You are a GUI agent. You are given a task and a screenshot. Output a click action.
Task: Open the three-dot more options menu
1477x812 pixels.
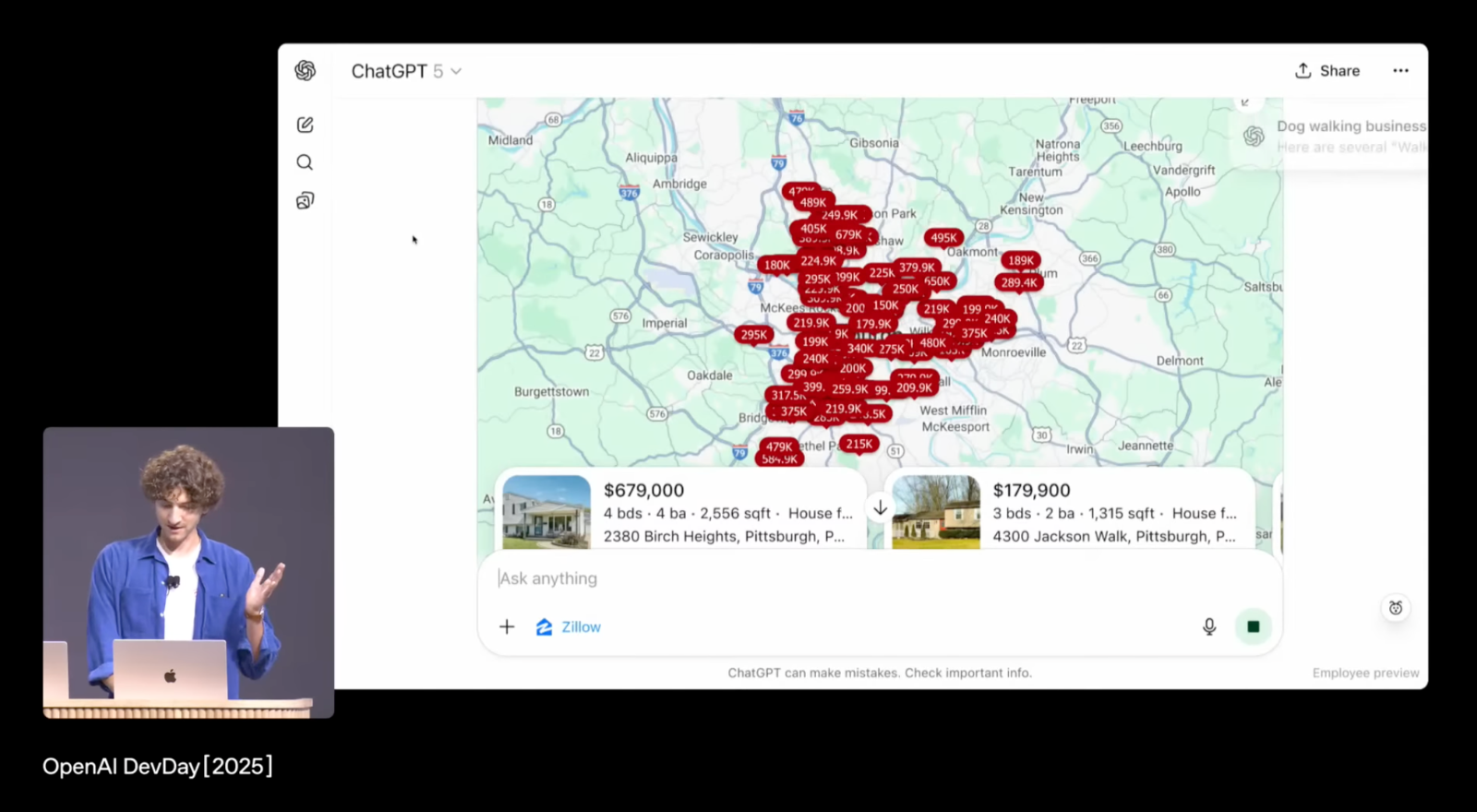click(x=1400, y=71)
